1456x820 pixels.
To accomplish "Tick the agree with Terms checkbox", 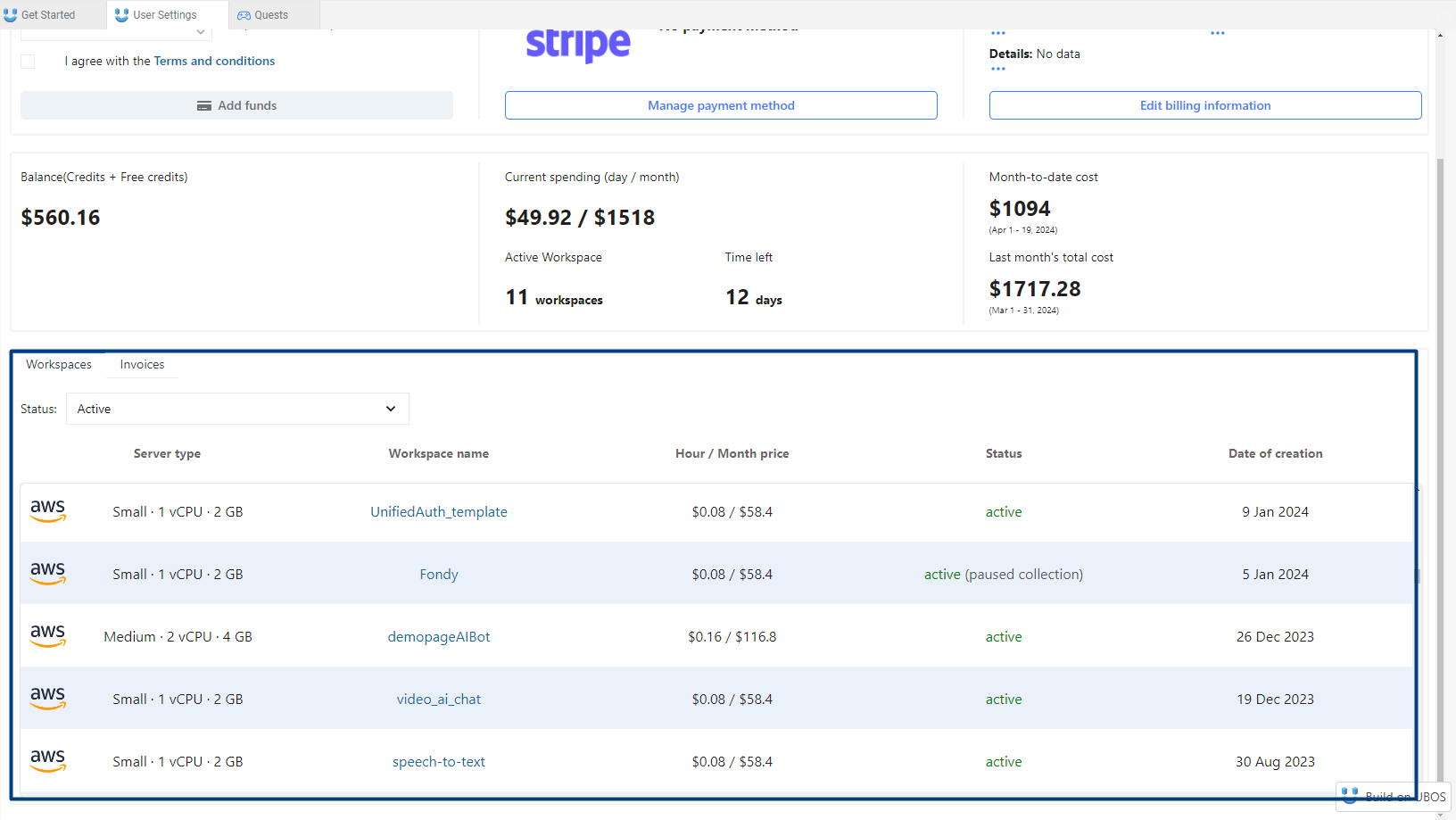I will click(x=28, y=62).
